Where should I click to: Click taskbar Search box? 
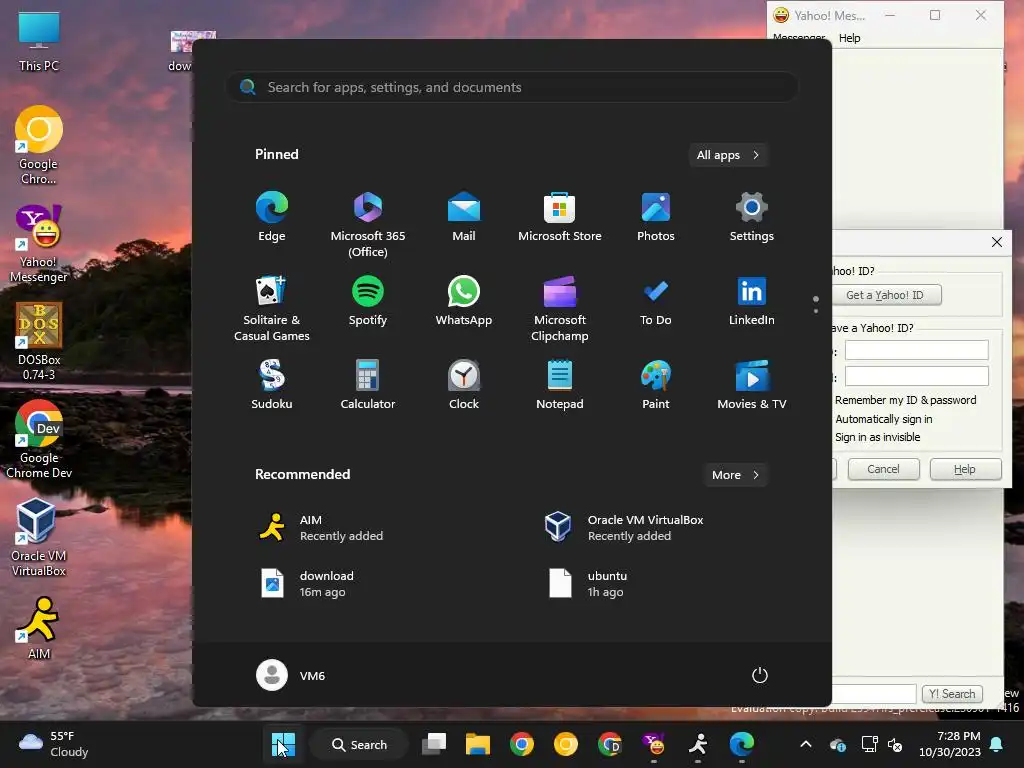(x=359, y=744)
